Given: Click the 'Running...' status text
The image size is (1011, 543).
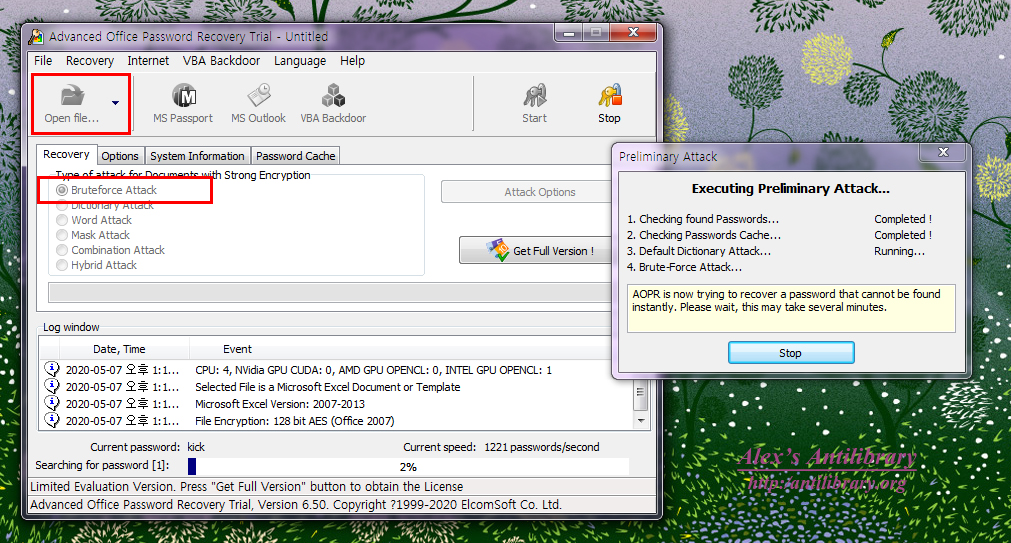Looking at the screenshot, I should (899, 252).
